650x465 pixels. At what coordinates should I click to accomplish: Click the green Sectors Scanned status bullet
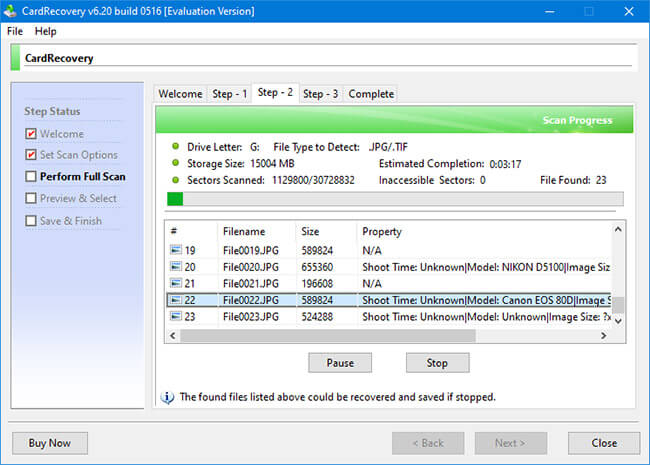click(176, 180)
